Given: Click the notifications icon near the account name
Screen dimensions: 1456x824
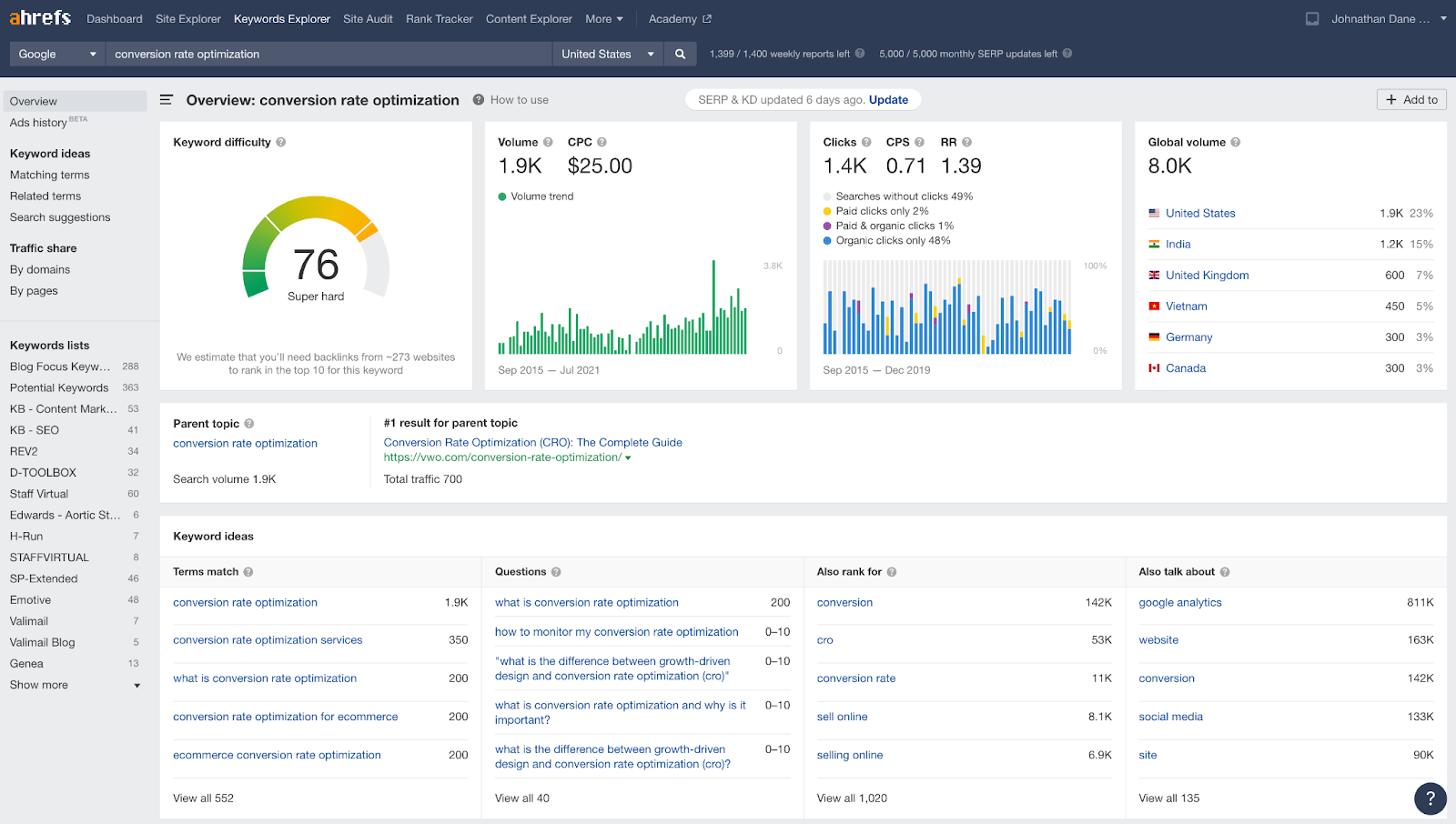Looking at the screenshot, I should tap(1312, 18).
